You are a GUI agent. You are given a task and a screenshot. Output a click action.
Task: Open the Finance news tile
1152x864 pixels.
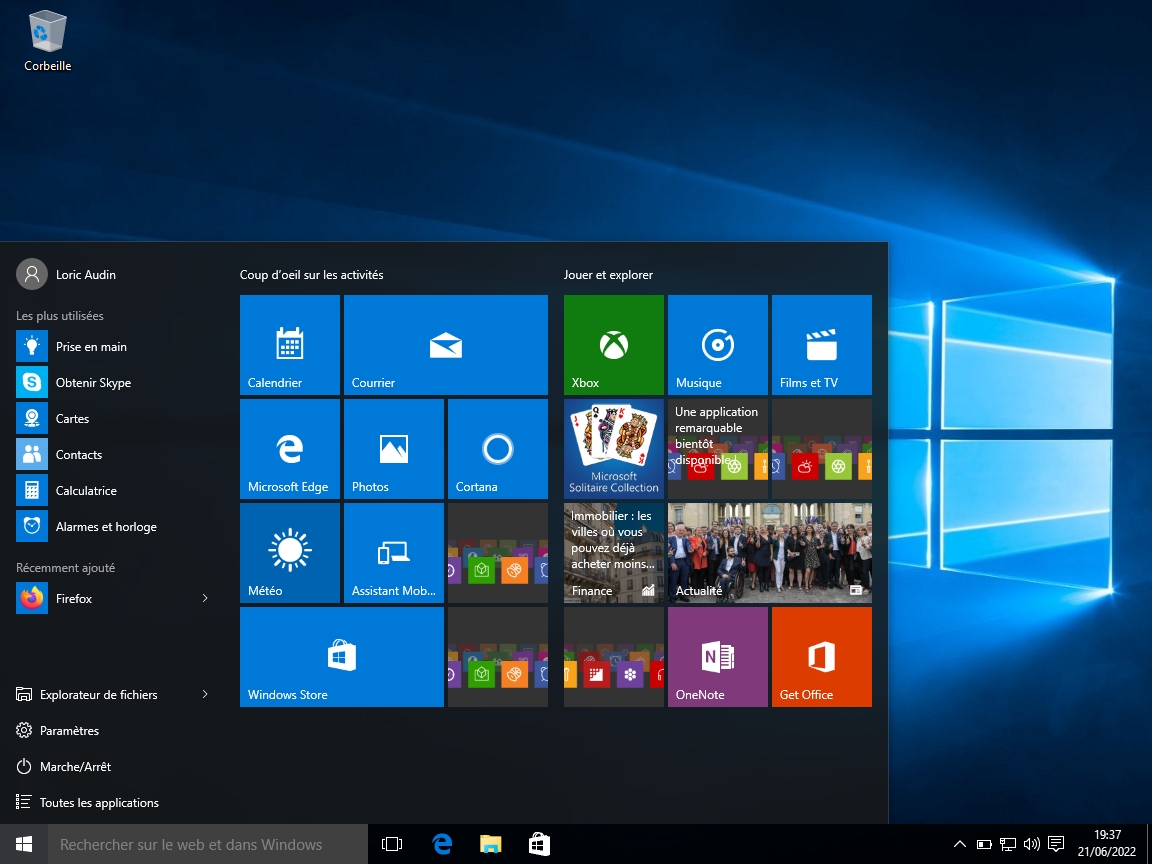pyautogui.click(x=613, y=553)
